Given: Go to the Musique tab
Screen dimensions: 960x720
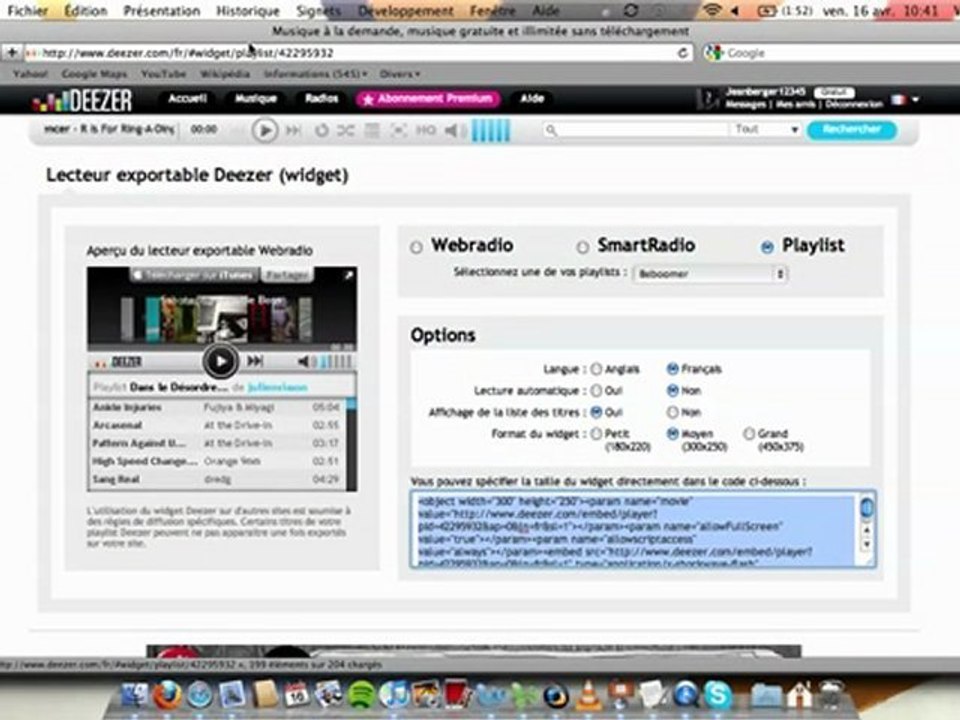Looking at the screenshot, I should pos(256,99).
